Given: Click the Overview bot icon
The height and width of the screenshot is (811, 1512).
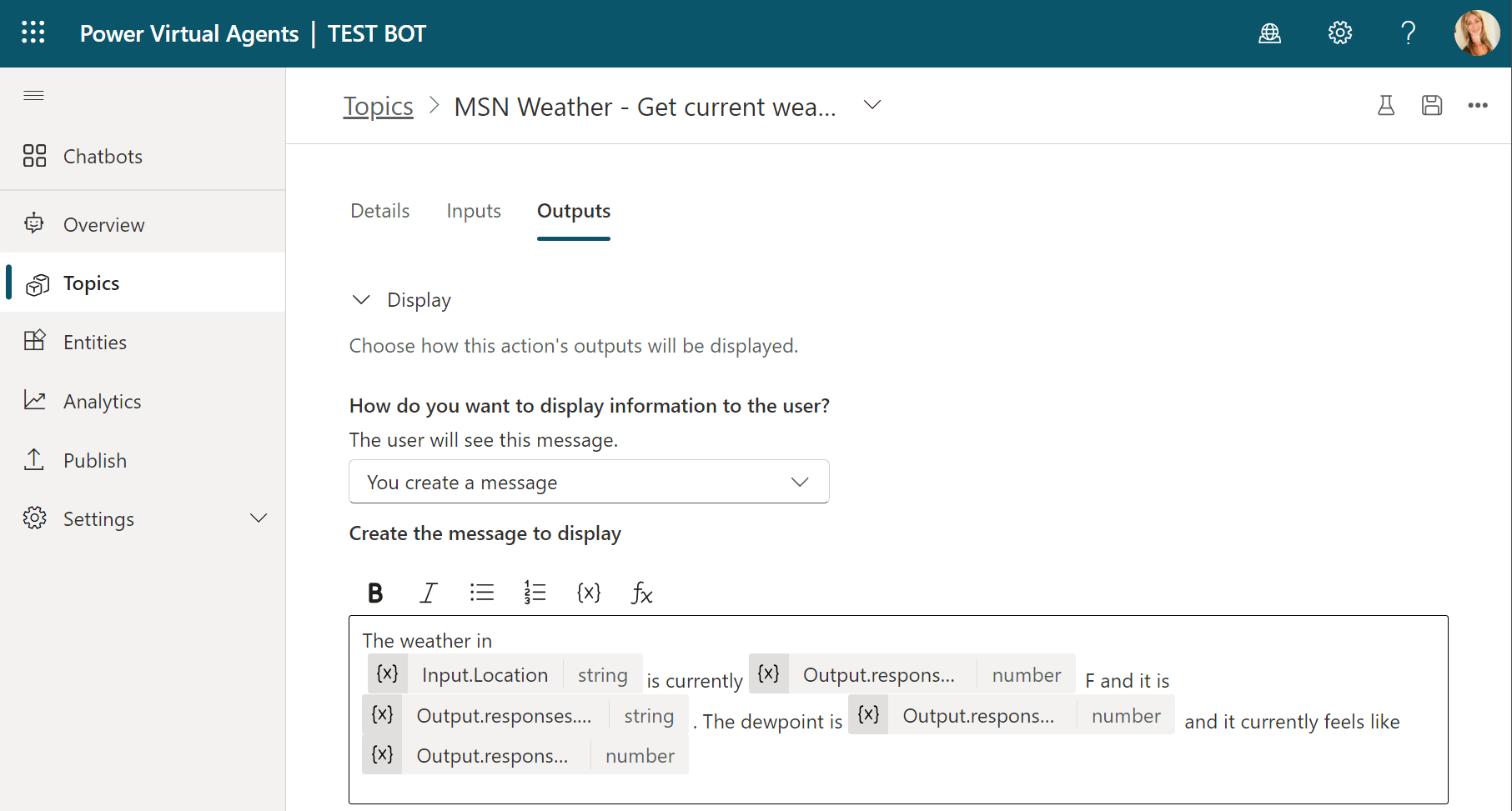Looking at the screenshot, I should [x=34, y=223].
